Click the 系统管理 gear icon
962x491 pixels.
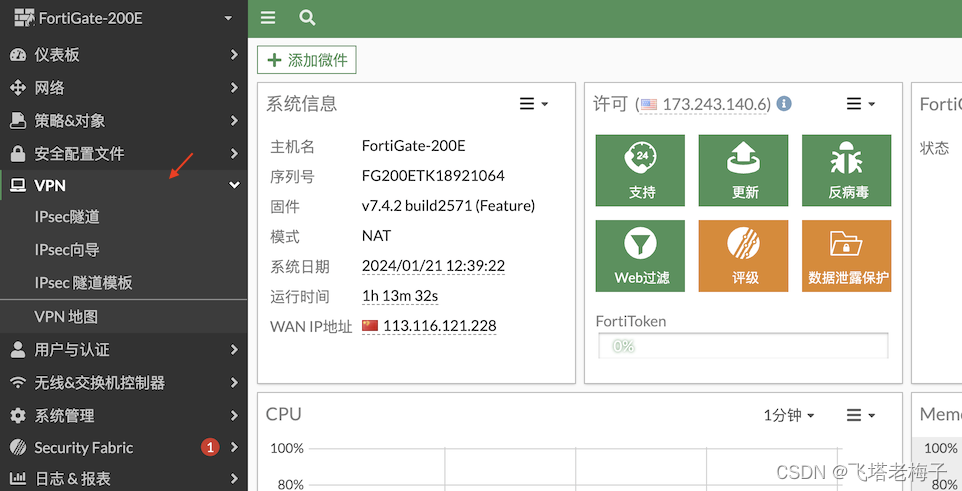[18, 416]
